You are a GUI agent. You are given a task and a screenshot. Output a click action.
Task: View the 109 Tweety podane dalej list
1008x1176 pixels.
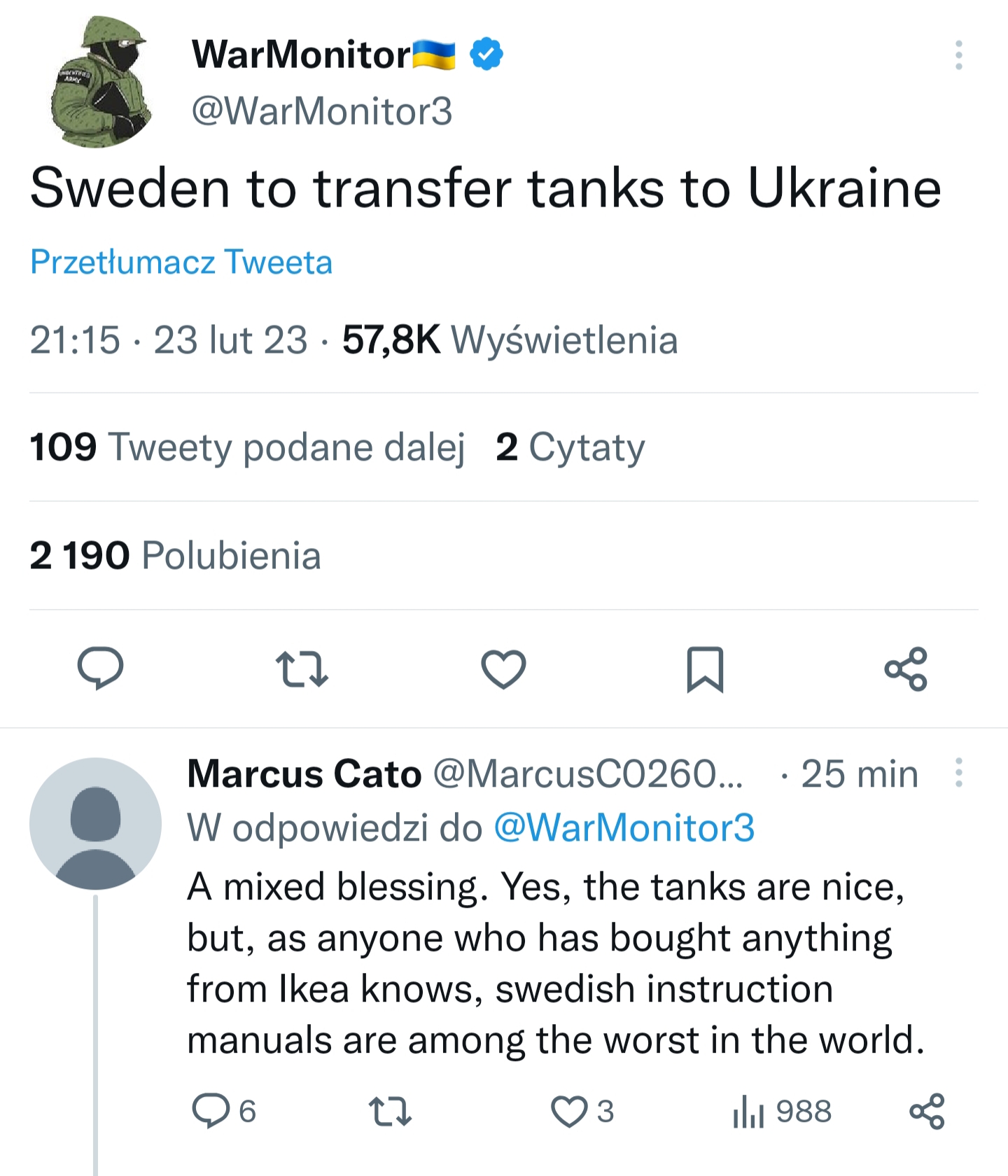pyautogui.click(x=247, y=447)
